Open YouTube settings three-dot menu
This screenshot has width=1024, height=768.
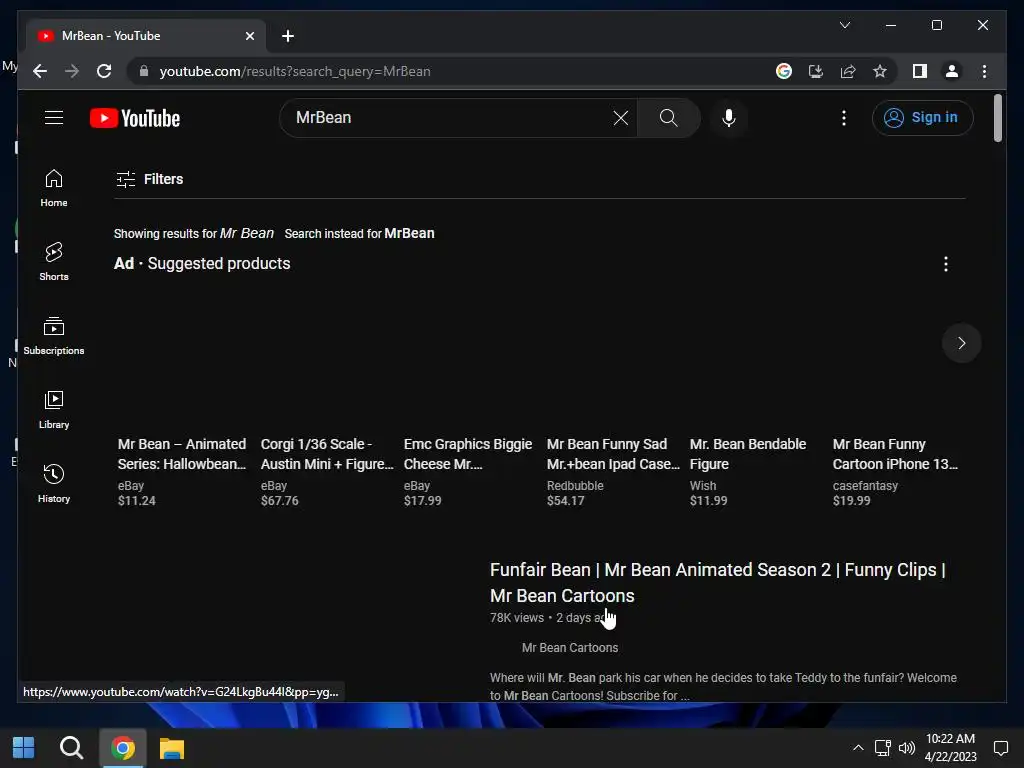[x=844, y=118]
